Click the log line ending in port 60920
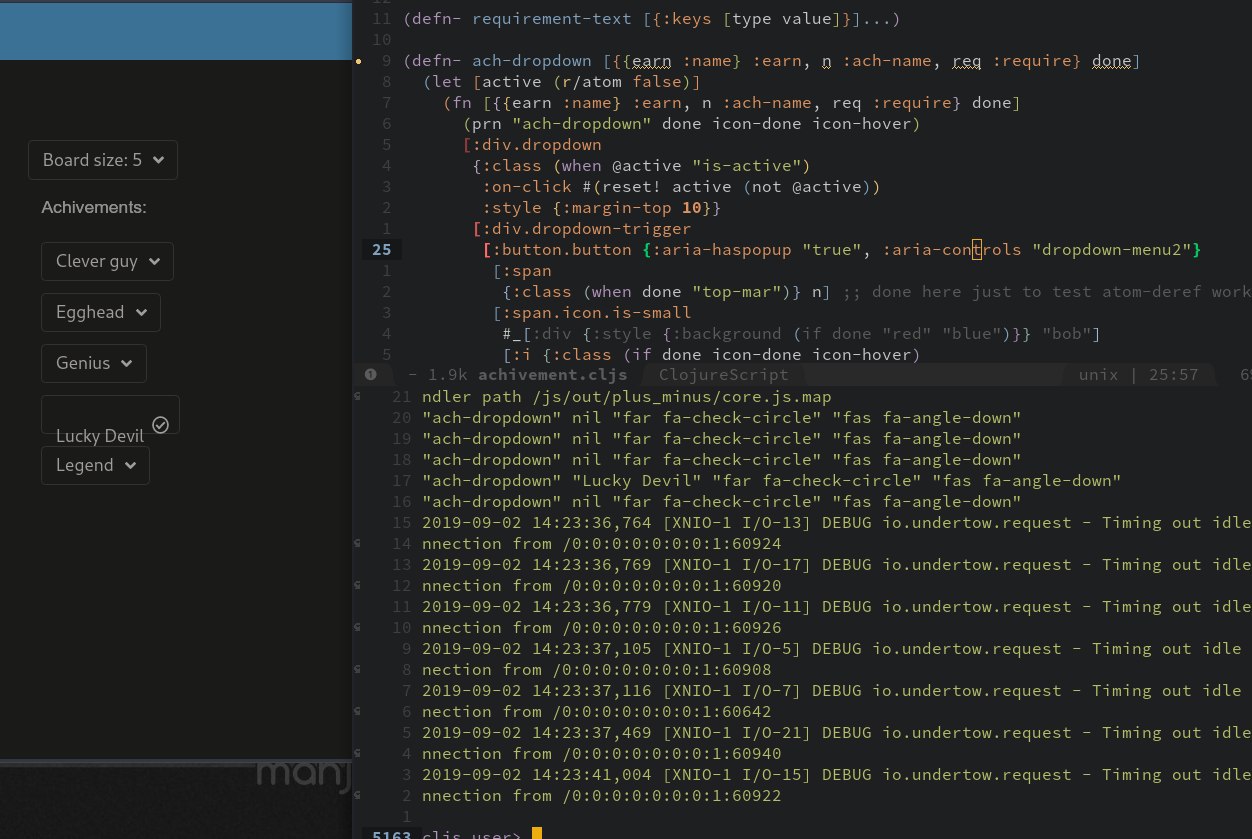This screenshot has width=1252, height=839. tap(601, 586)
